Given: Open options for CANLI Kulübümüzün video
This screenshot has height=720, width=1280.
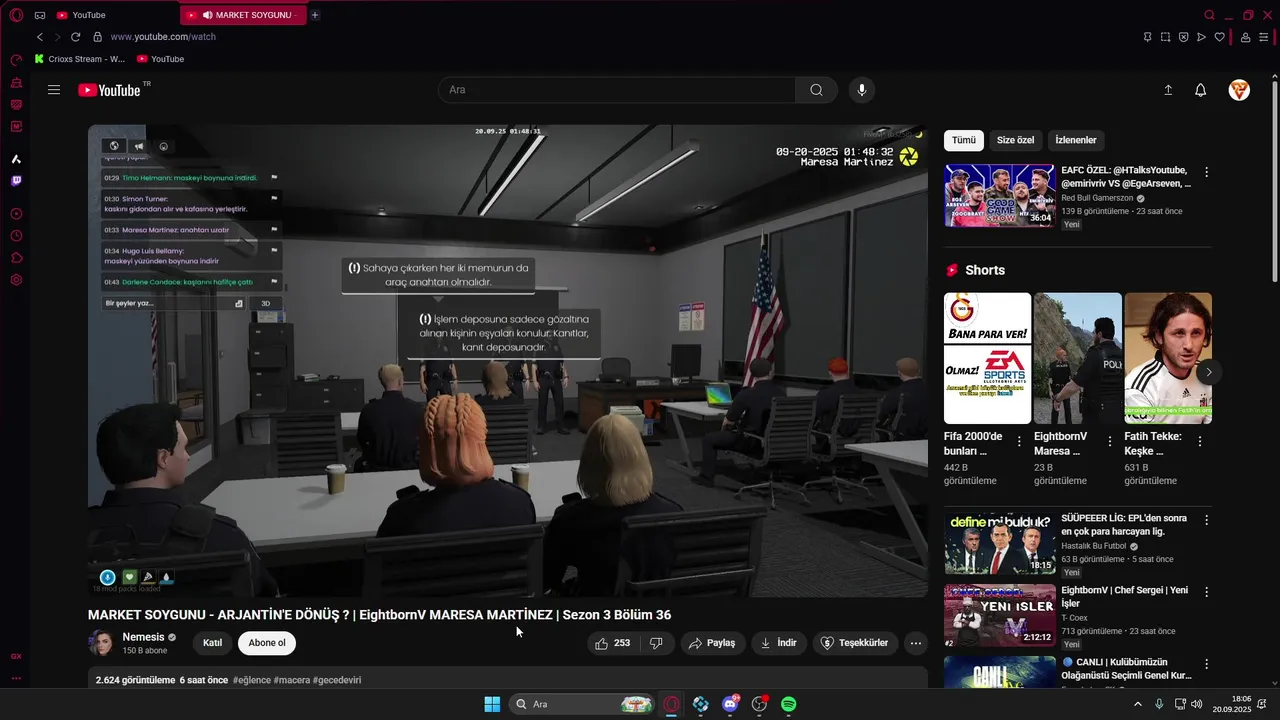Looking at the screenshot, I should coord(1206,664).
